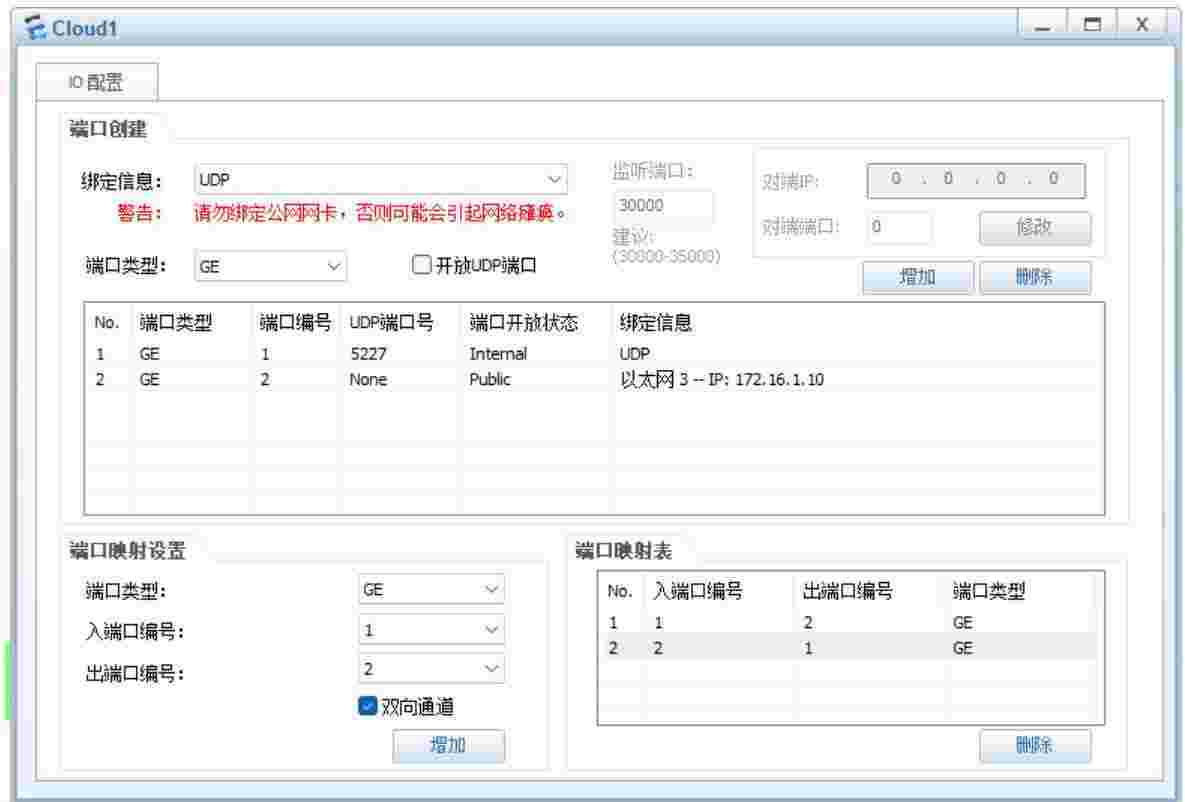Select port row 1 with UDP port 5227
The height and width of the screenshot is (802, 1185).
click(x=400, y=354)
